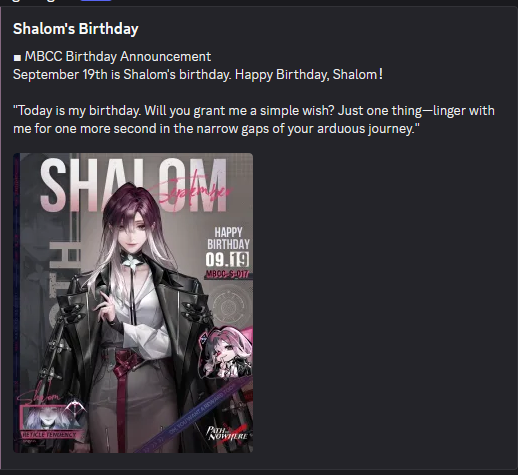Click the blue tag above the embed
The image size is (518, 475).
(x=96, y=1)
